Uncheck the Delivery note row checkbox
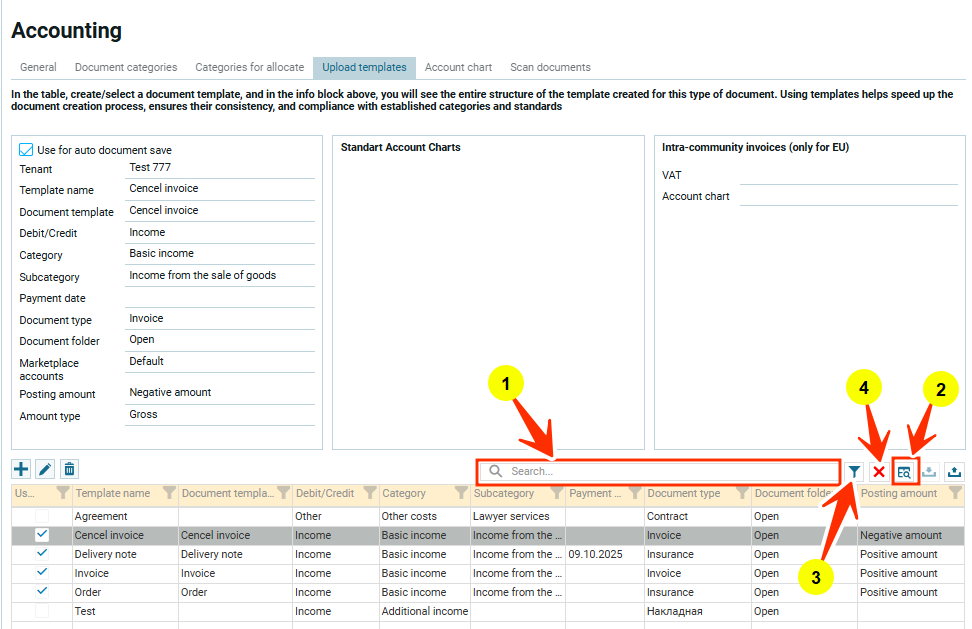 (42, 554)
